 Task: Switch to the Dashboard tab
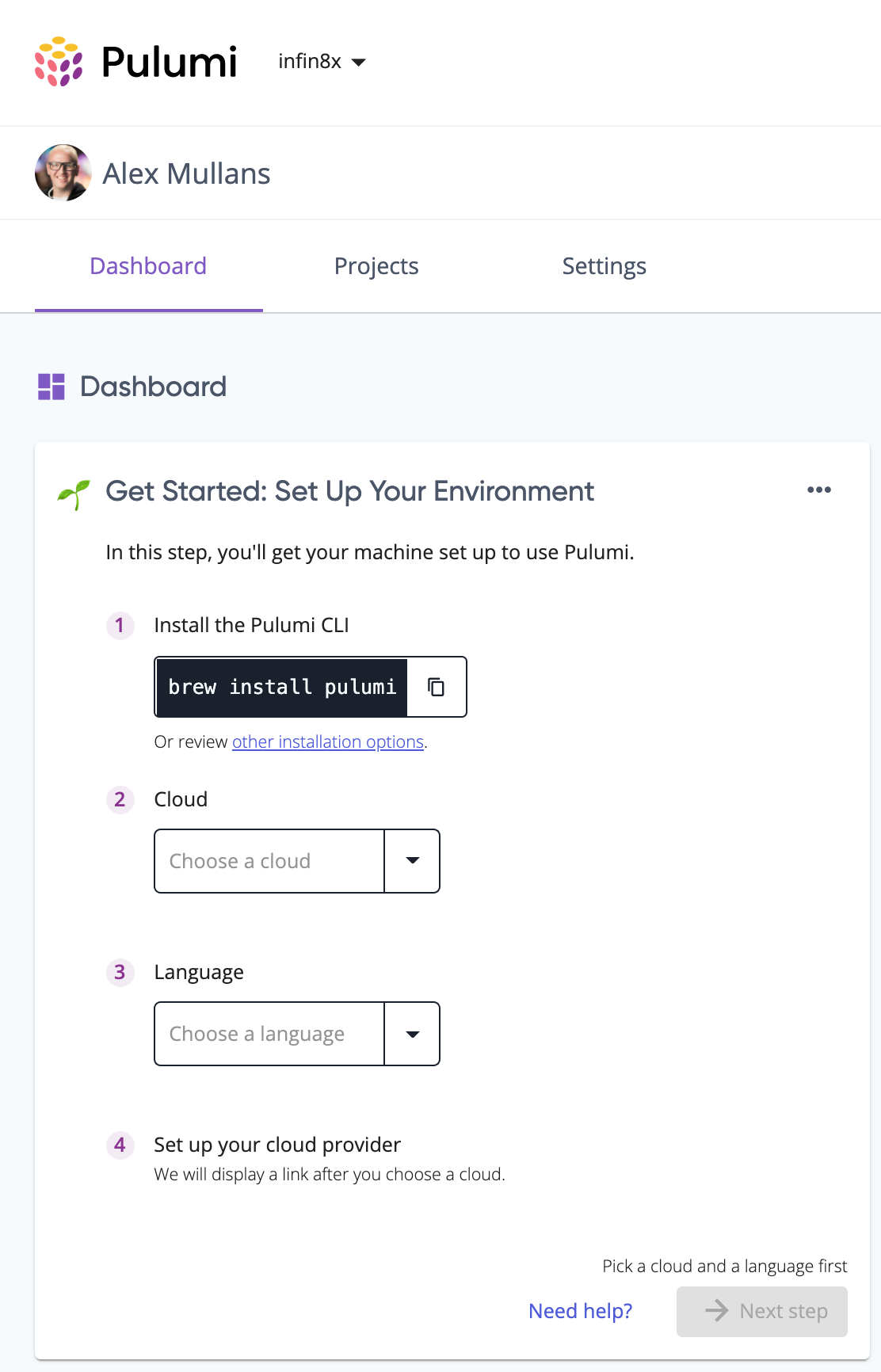[x=148, y=266]
